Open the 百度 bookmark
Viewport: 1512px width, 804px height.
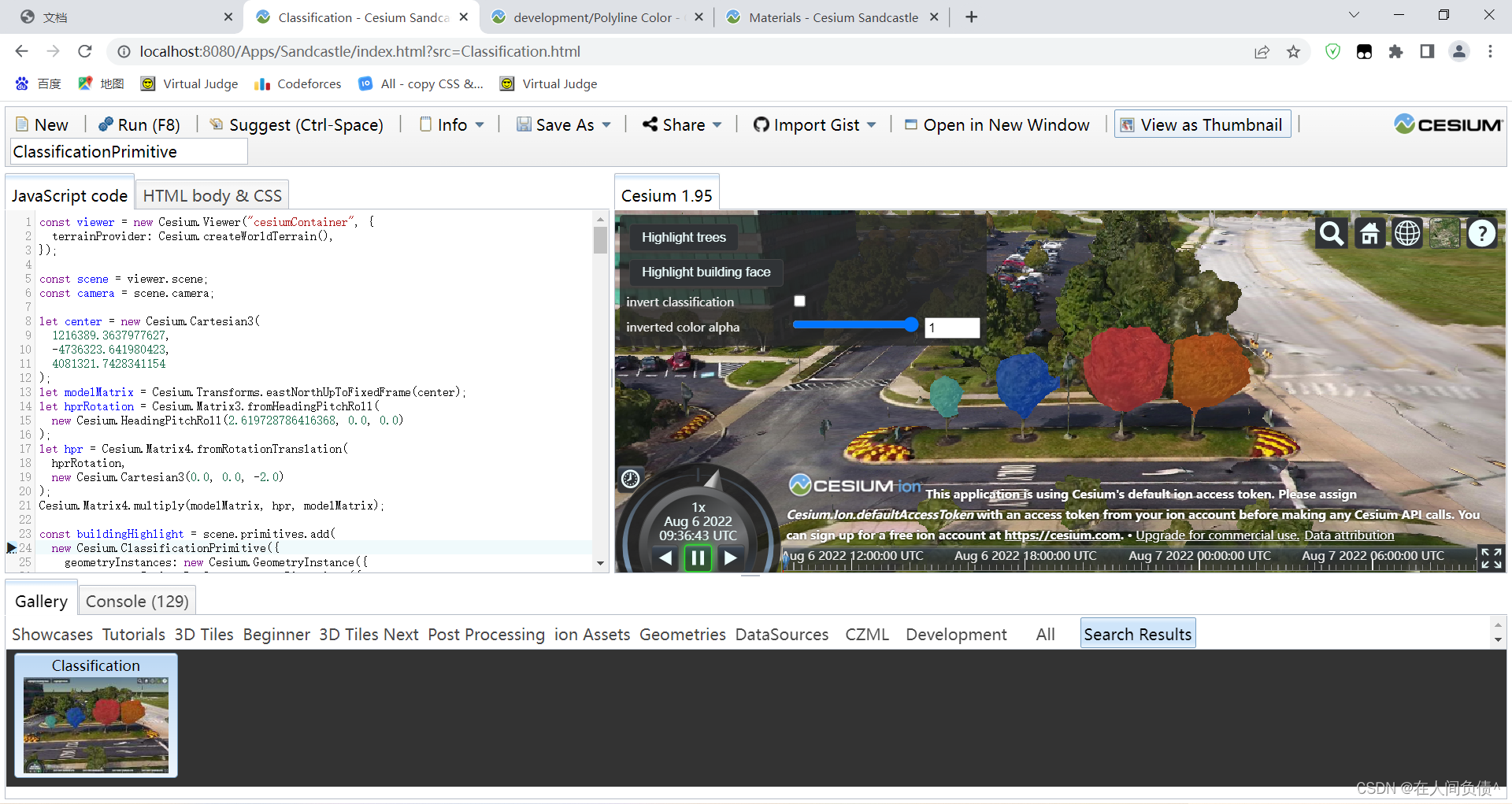[38, 83]
